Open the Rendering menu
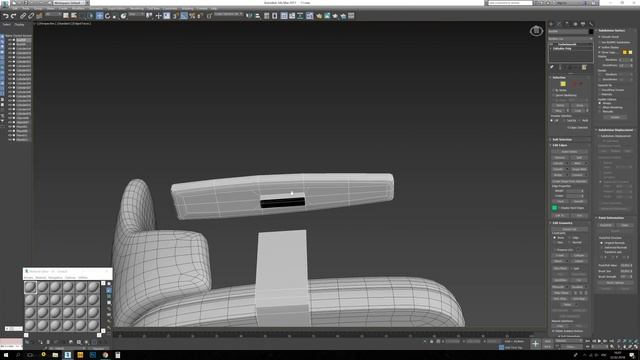 [x=137, y=8]
